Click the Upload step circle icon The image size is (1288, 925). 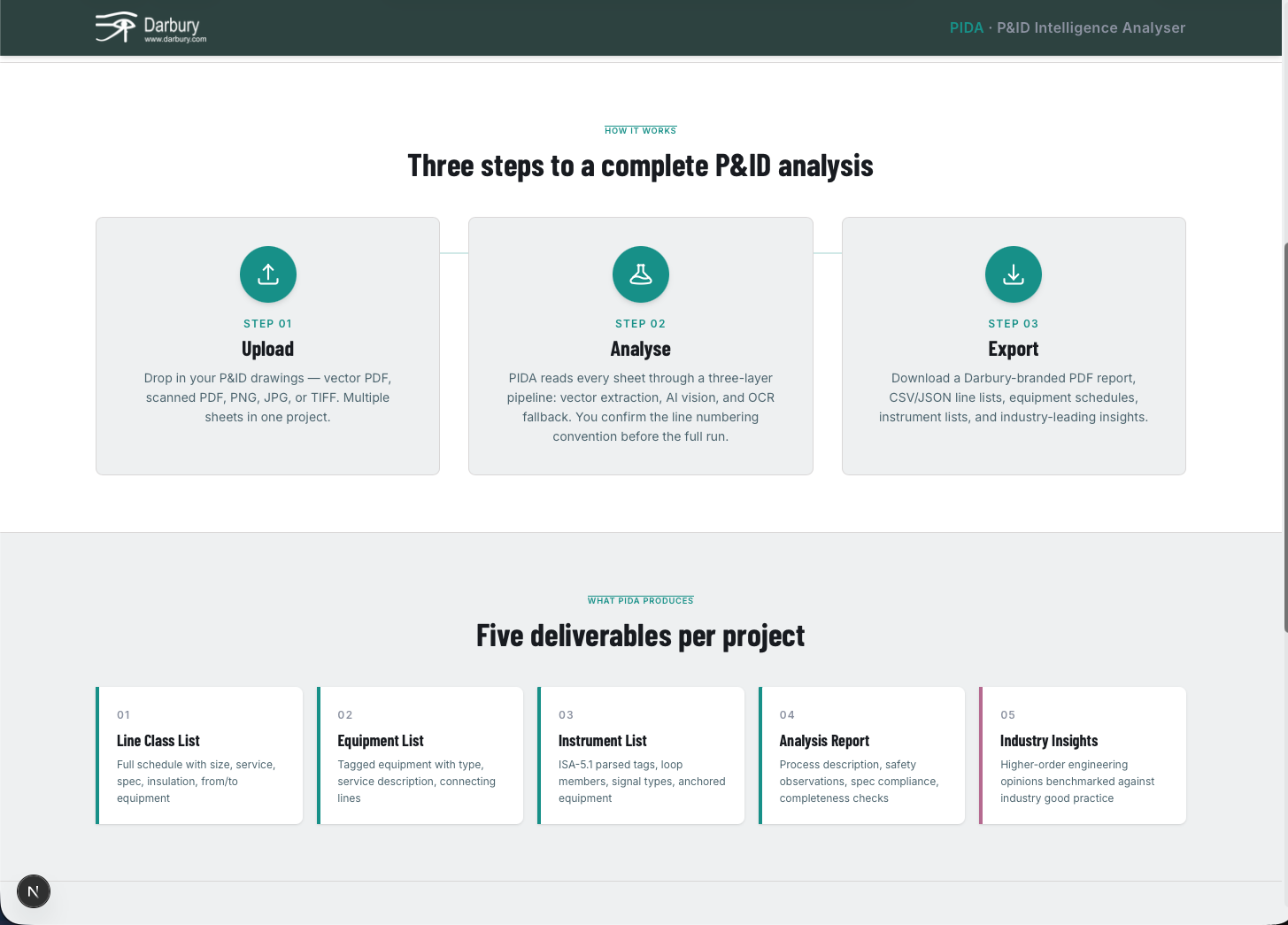(268, 274)
